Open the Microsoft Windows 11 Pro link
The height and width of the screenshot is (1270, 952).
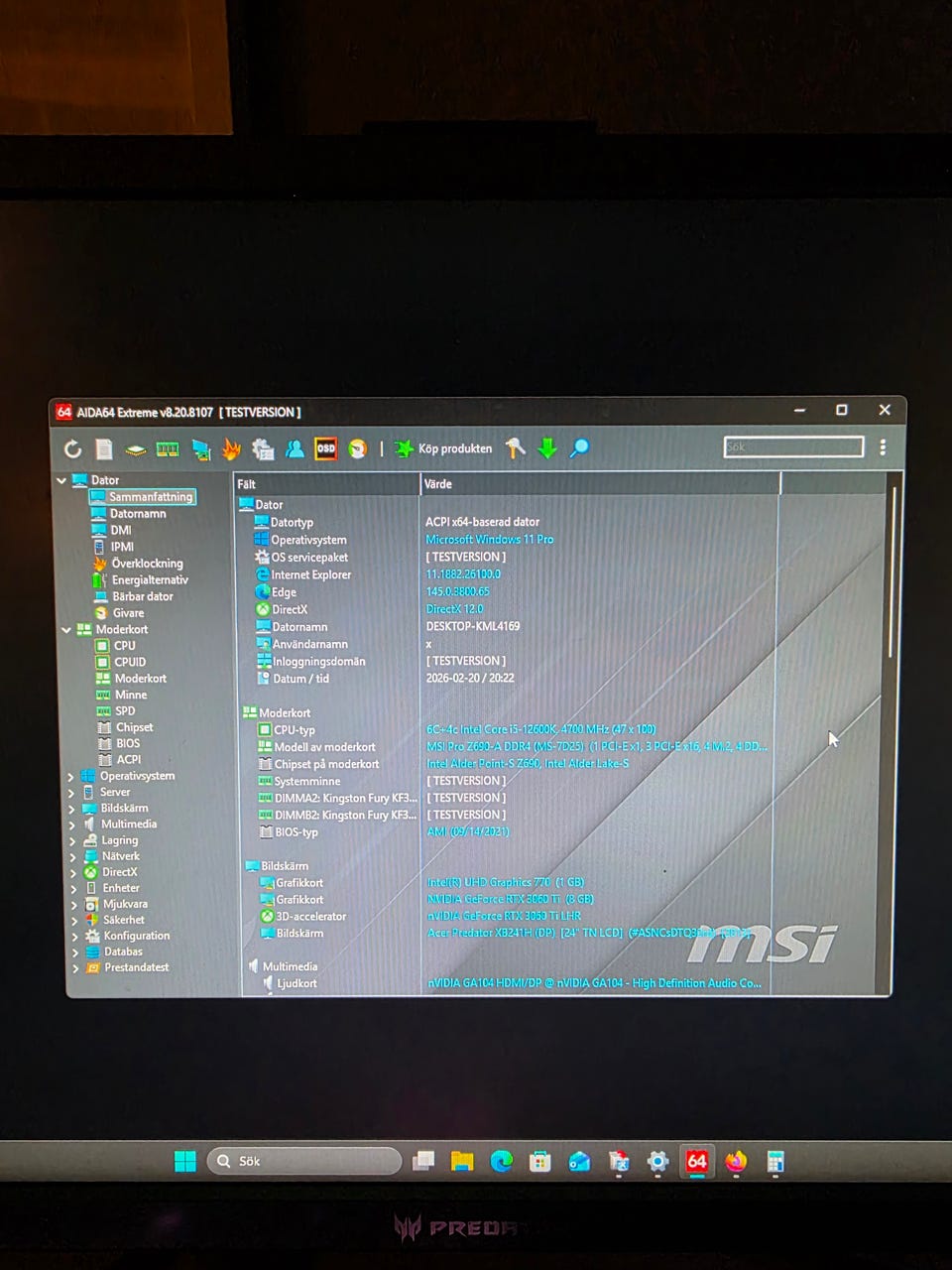(490, 540)
